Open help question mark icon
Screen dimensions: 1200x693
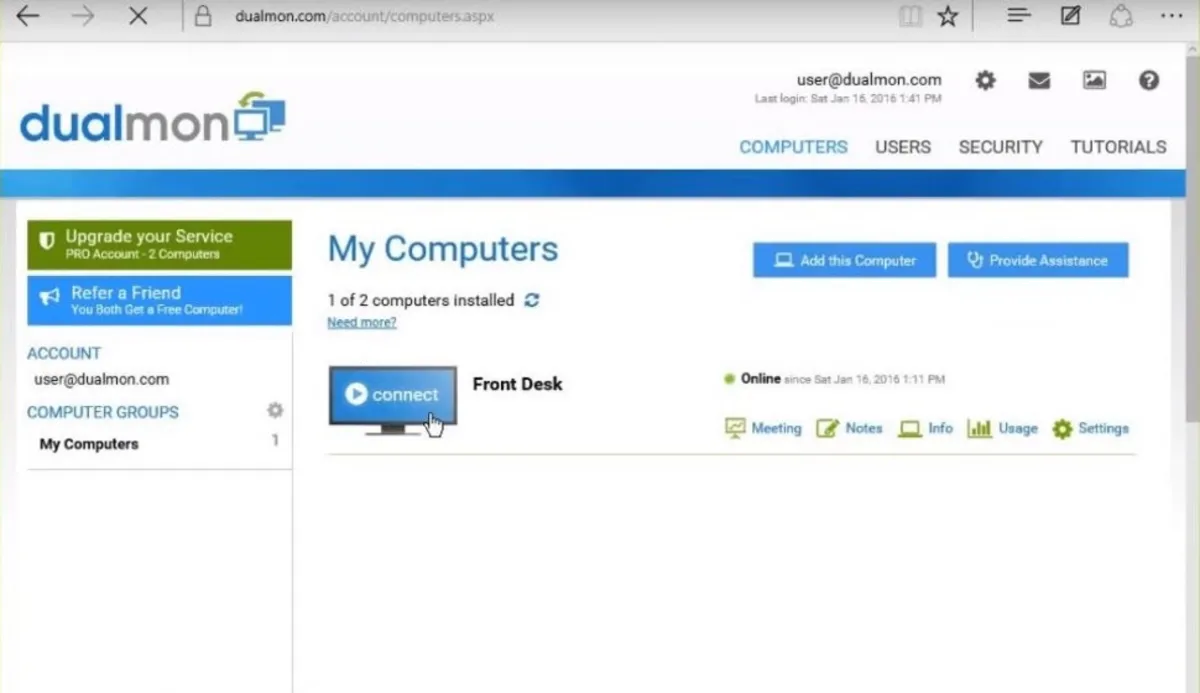1149,80
